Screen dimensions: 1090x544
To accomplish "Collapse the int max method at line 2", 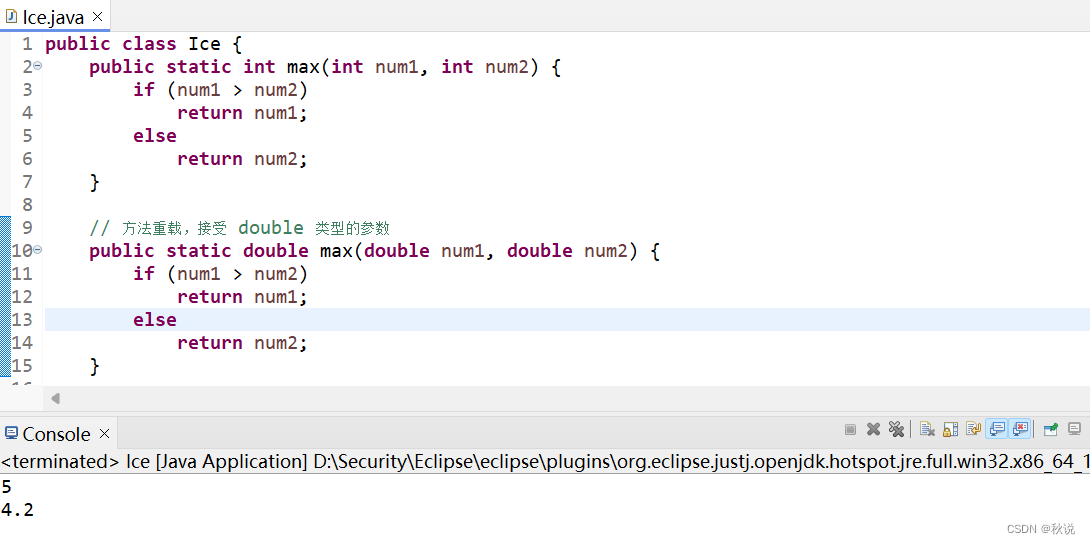I will click(x=38, y=65).
